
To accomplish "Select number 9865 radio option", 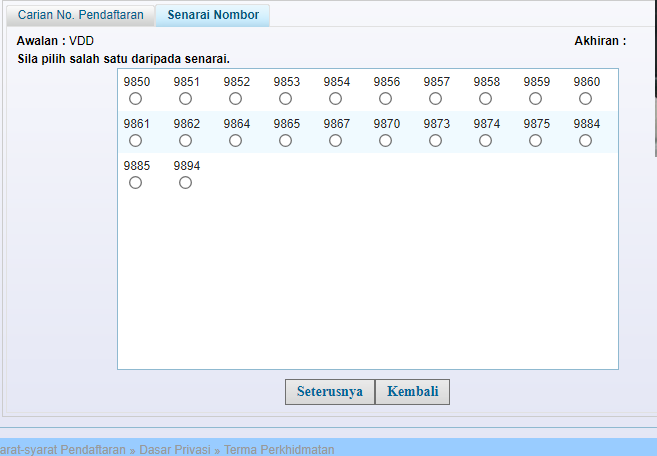I will (x=285, y=141).
